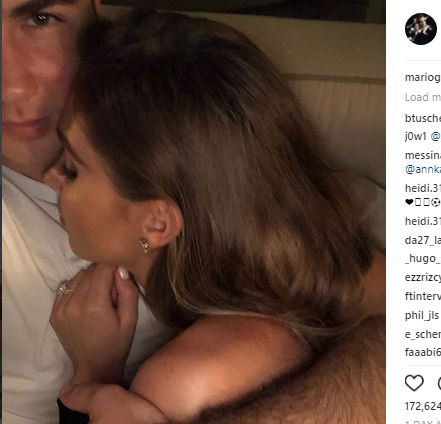Visit phil_jls commenter profile
Image resolution: width=441 pixels, height=424 pixels.
point(422,315)
